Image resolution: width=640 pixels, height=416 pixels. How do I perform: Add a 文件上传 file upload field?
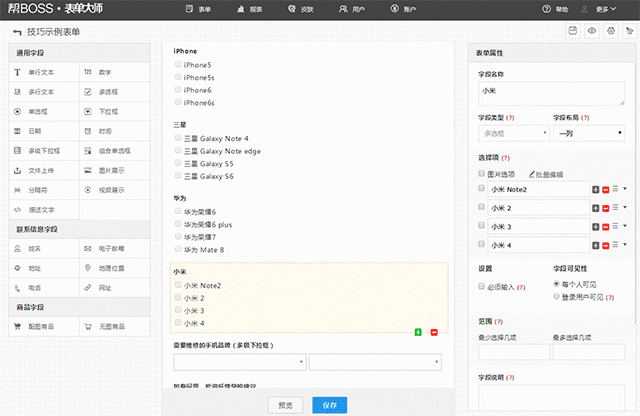44,170
